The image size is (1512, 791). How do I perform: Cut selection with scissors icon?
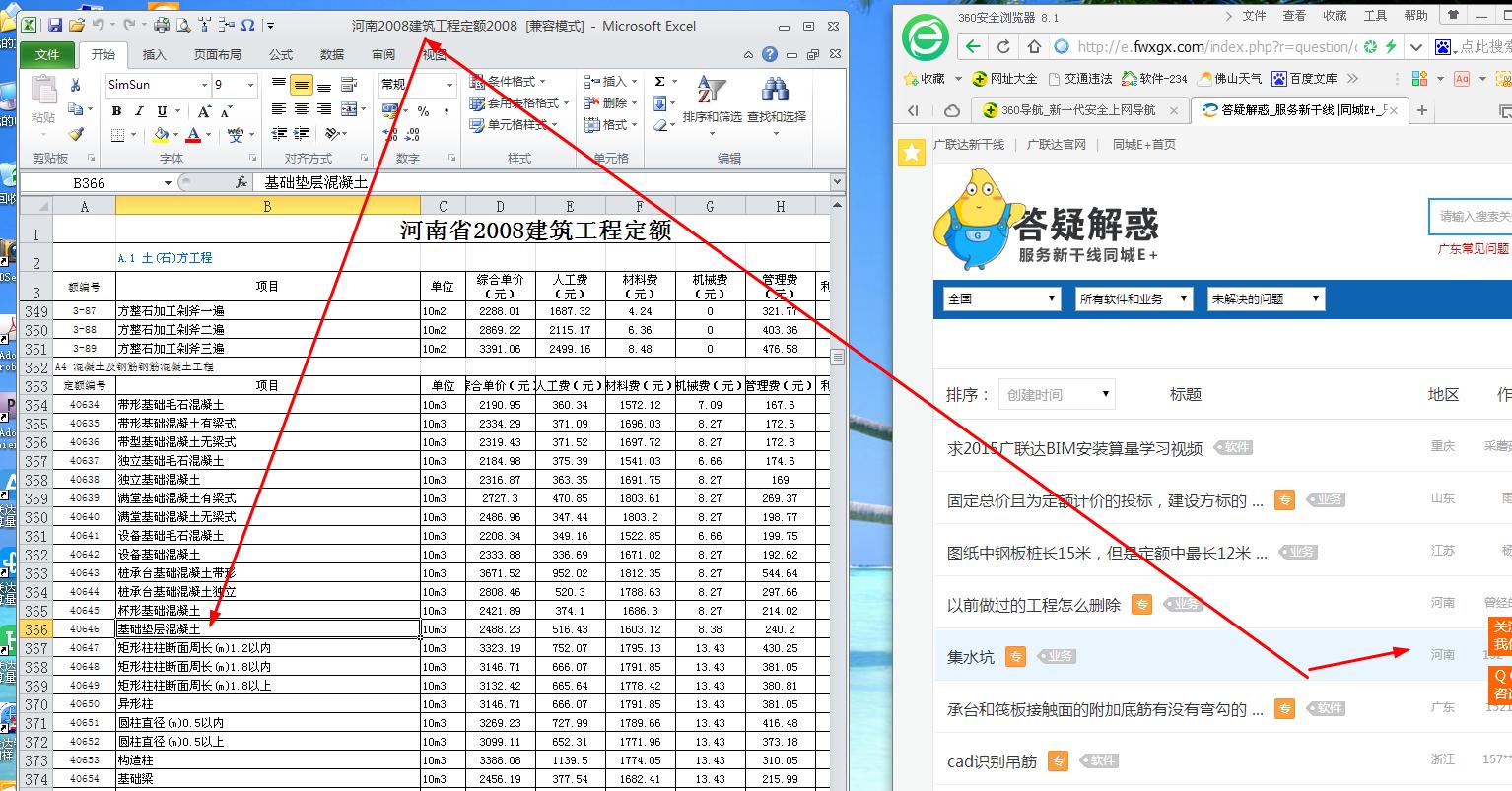coord(75,86)
